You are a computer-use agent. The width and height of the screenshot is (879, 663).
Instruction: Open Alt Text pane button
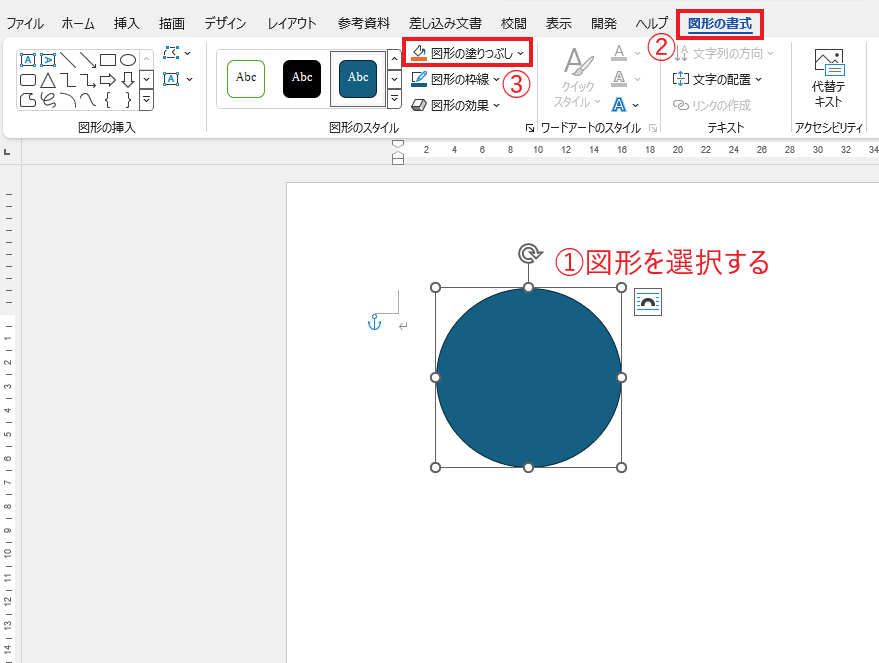pyautogui.click(x=828, y=78)
